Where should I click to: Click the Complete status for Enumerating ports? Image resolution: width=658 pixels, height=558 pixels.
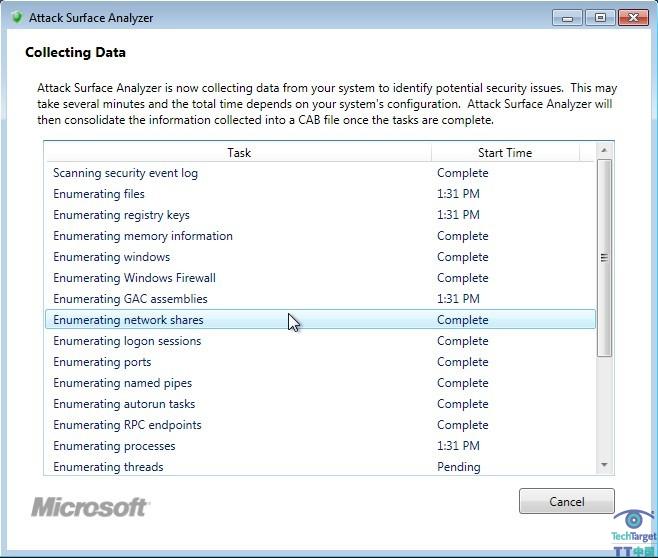click(462, 362)
